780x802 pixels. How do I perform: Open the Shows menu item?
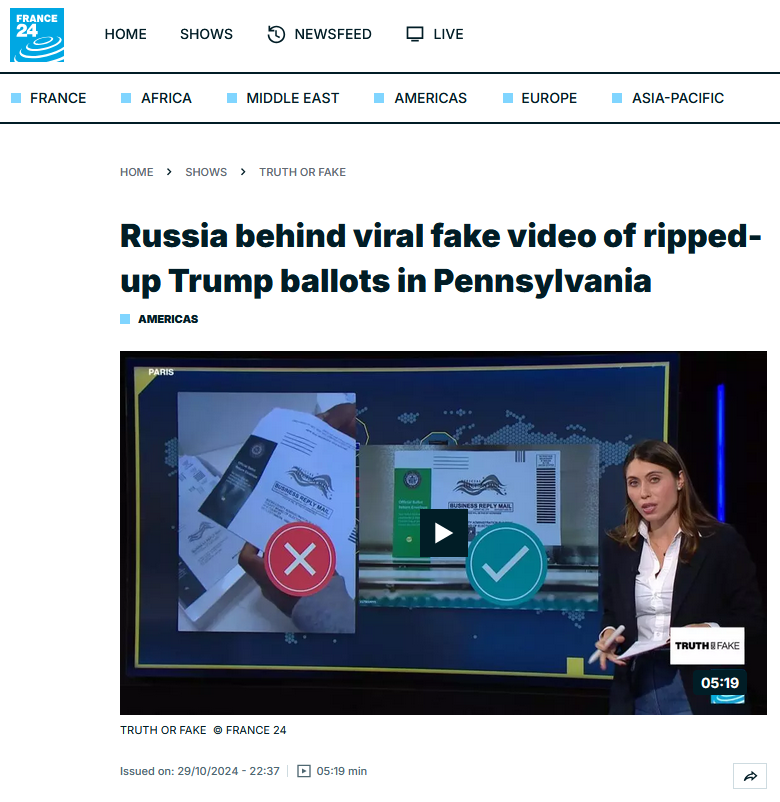pos(206,34)
